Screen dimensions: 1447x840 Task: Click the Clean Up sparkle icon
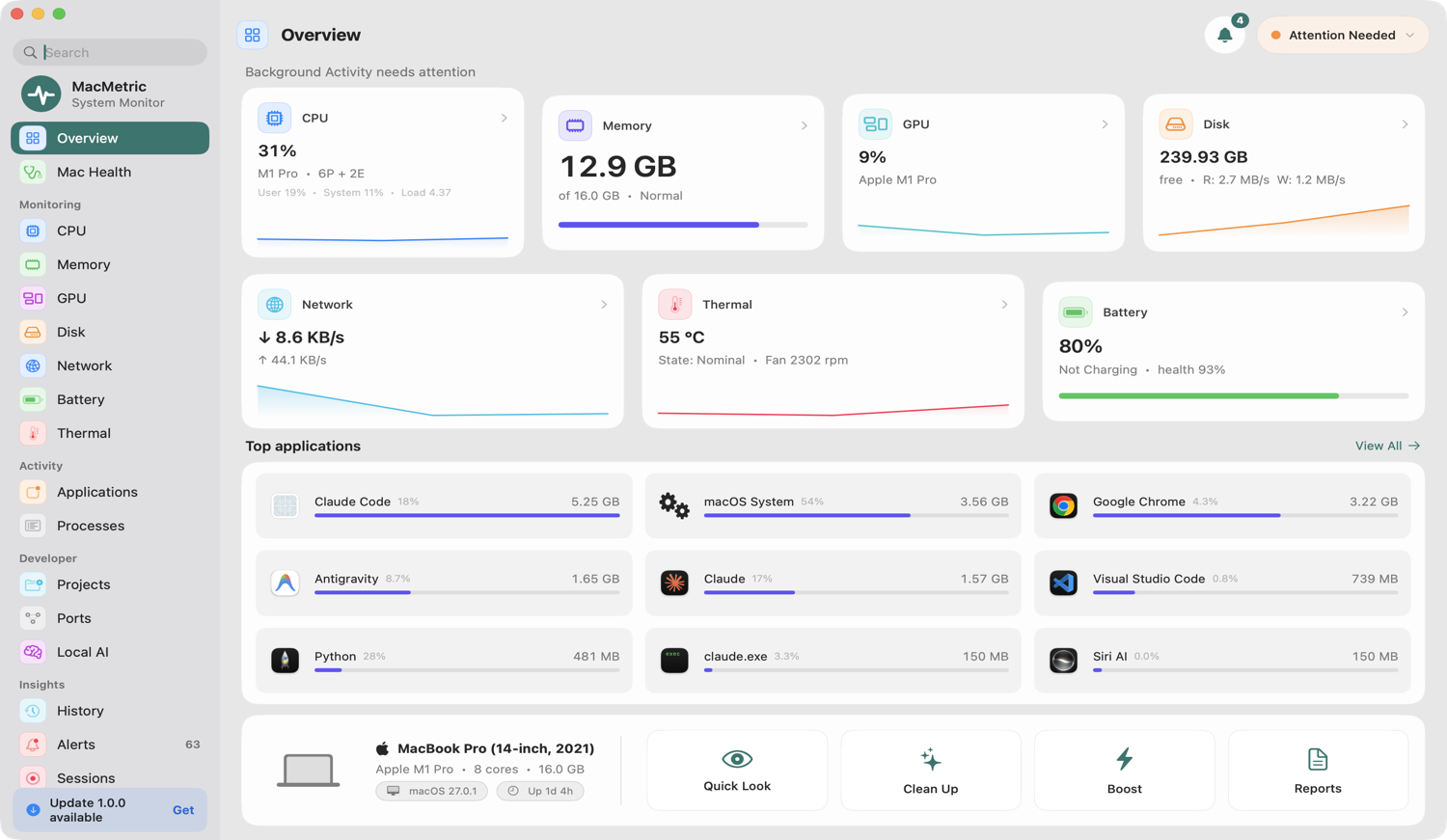(x=931, y=759)
